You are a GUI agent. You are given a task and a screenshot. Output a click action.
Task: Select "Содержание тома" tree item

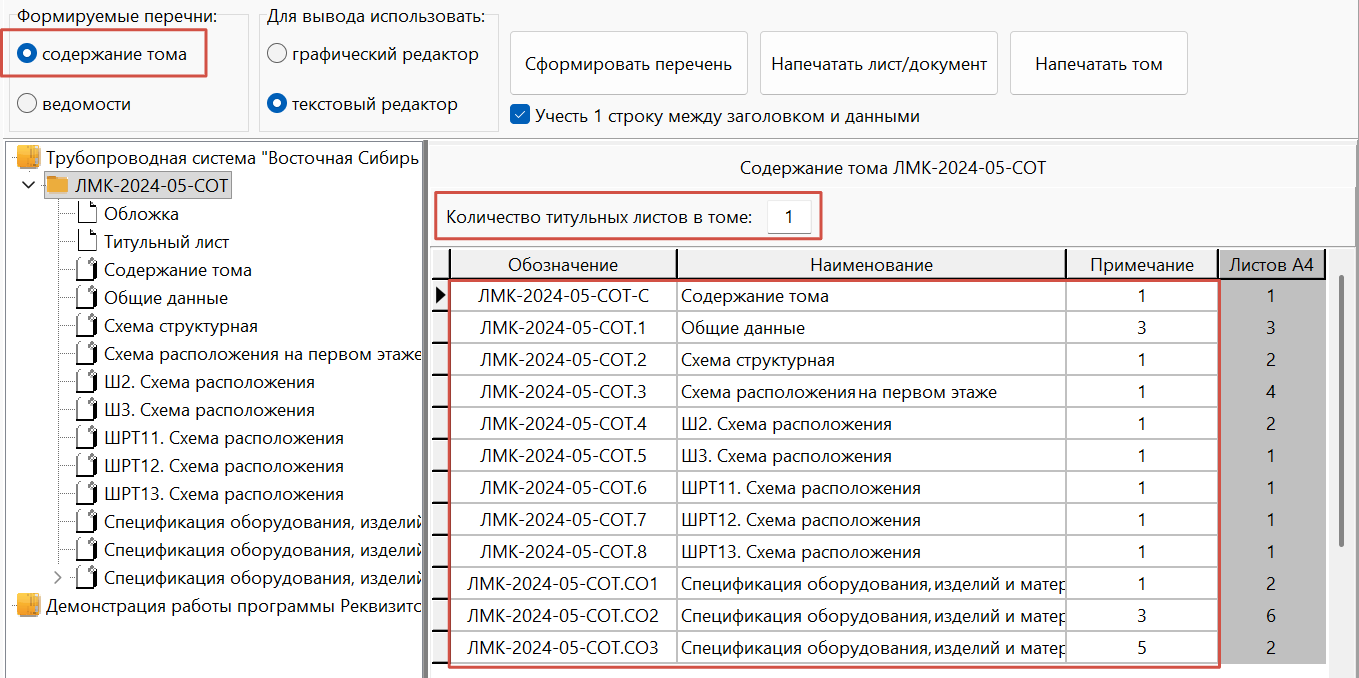pyautogui.click(x=178, y=270)
